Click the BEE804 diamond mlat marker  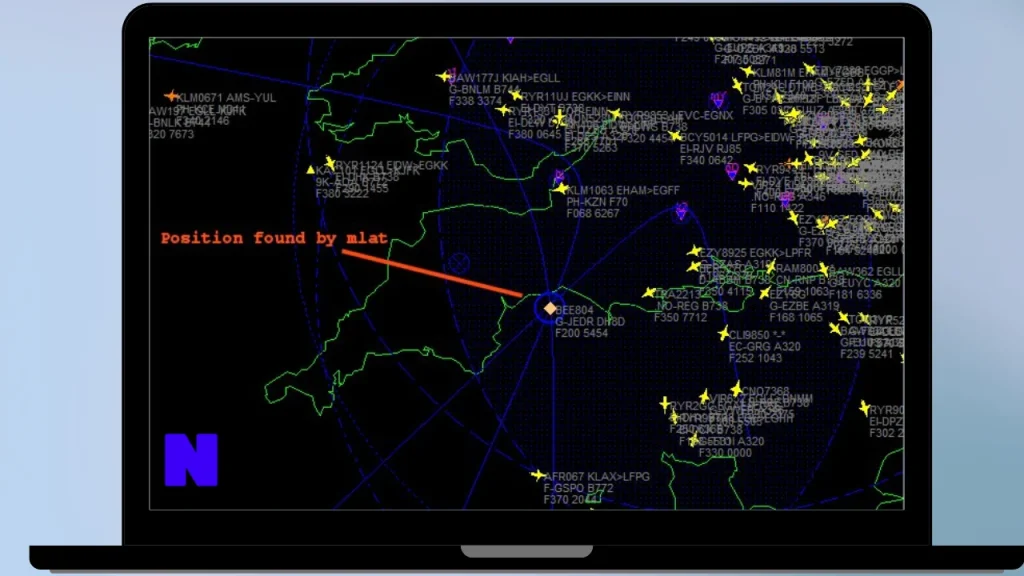[x=550, y=308]
